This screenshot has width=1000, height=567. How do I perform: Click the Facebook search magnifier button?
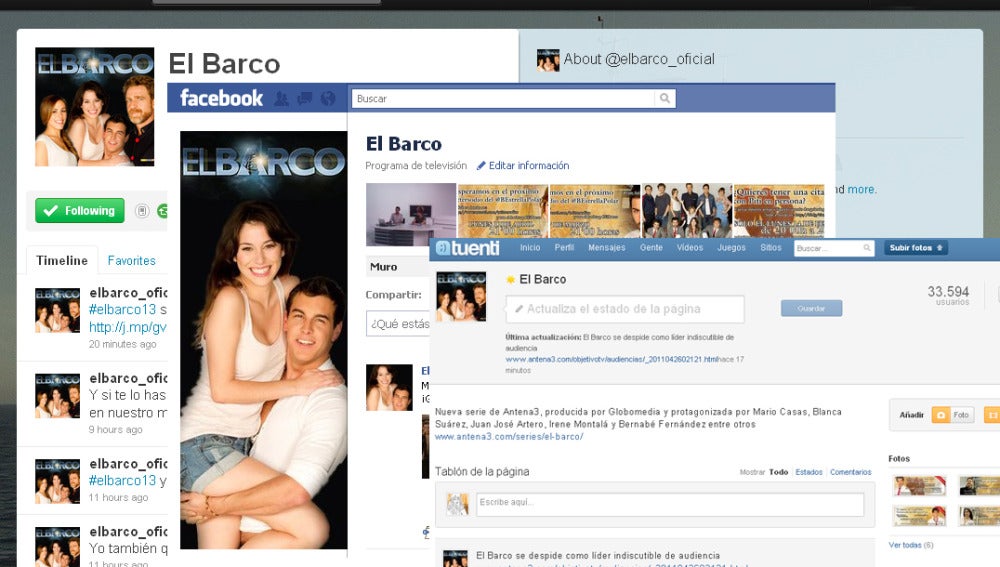click(x=665, y=98)
